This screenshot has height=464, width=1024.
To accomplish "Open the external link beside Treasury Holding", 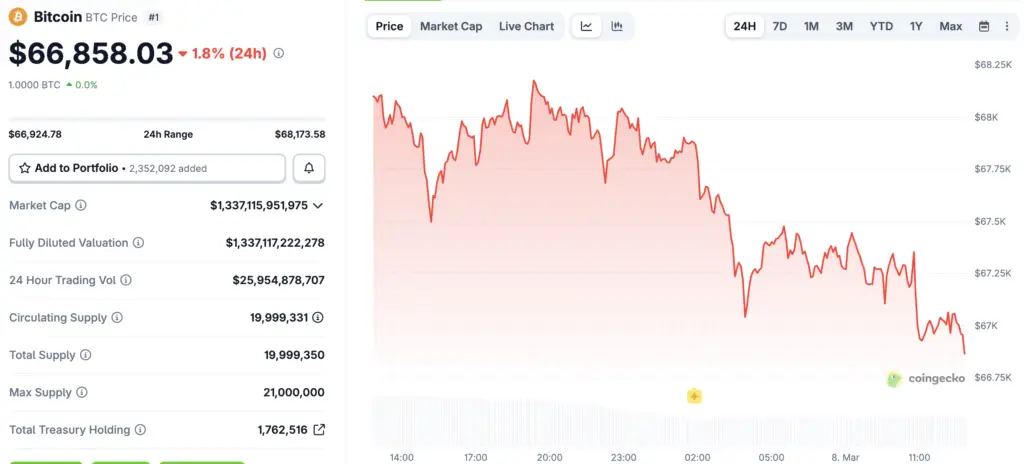I will pyautogui.click(x=319, y=430).
